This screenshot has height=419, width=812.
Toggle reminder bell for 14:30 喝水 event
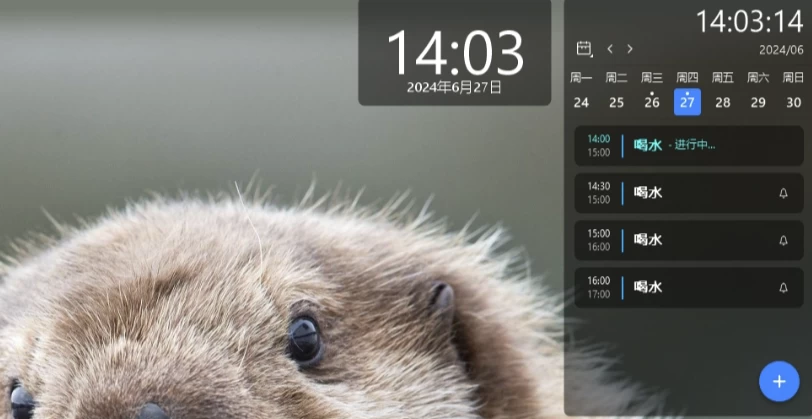tap(783, 194)
